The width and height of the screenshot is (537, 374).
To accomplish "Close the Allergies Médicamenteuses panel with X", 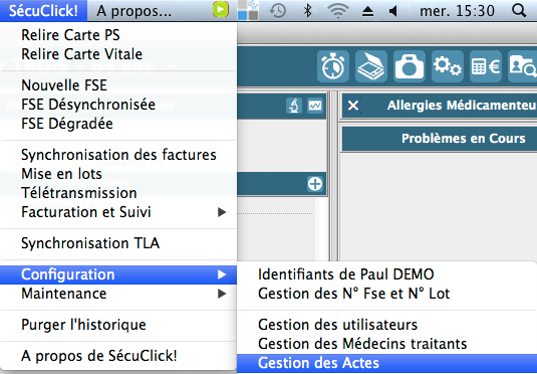I will pyautogui.click(x=353, y=105).
